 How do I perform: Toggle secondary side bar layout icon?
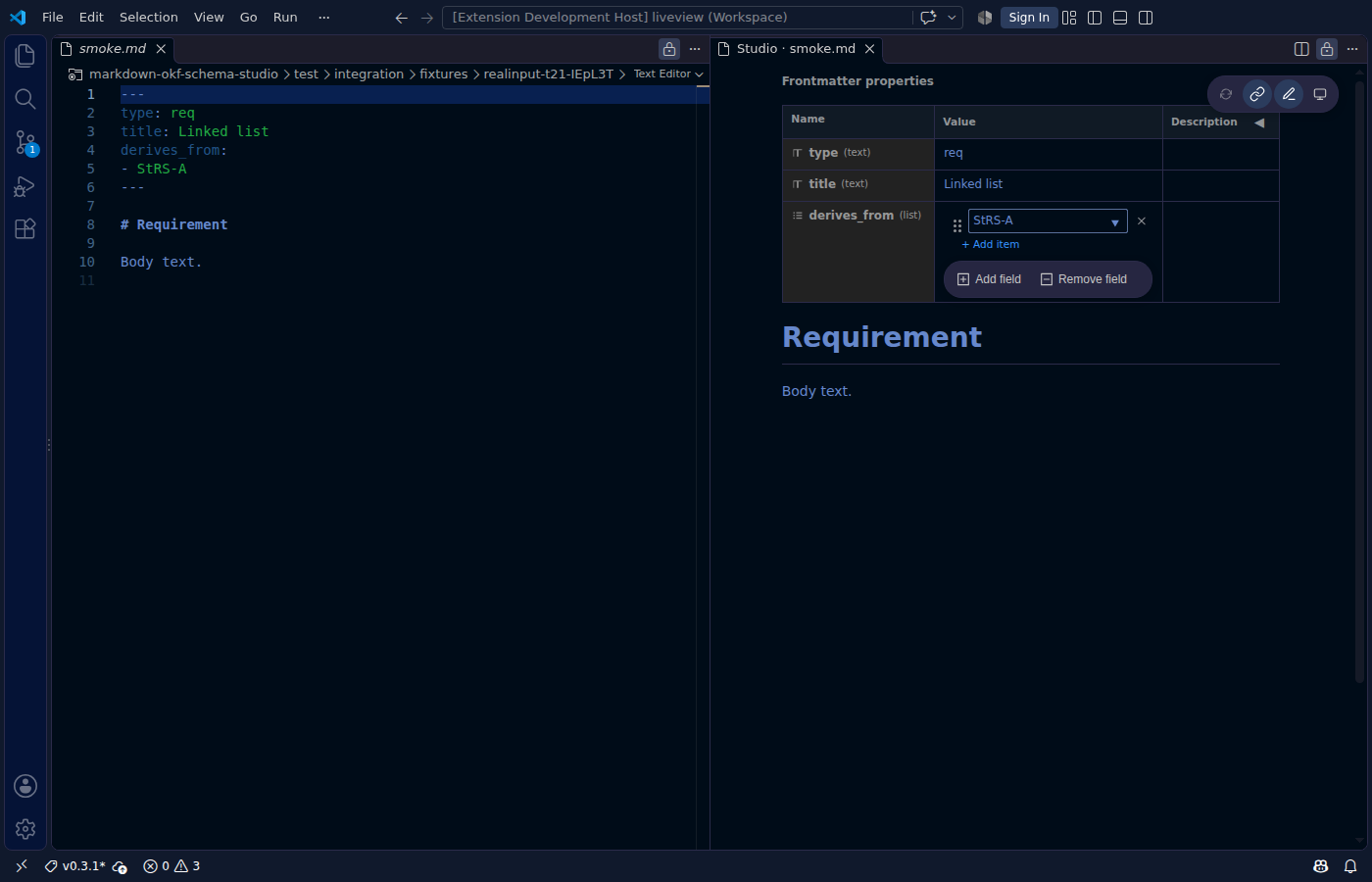1146,18
